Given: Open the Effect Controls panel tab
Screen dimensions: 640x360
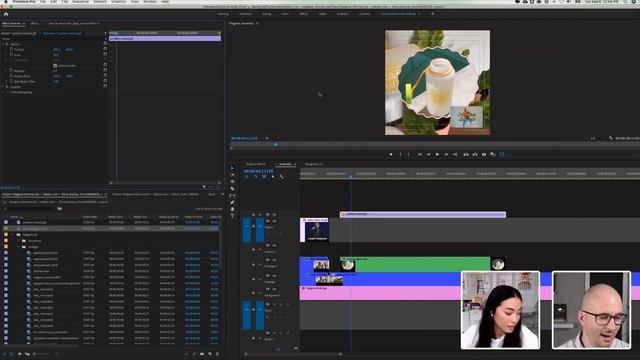Looking at the screenshot, I should tap(11, 24).
